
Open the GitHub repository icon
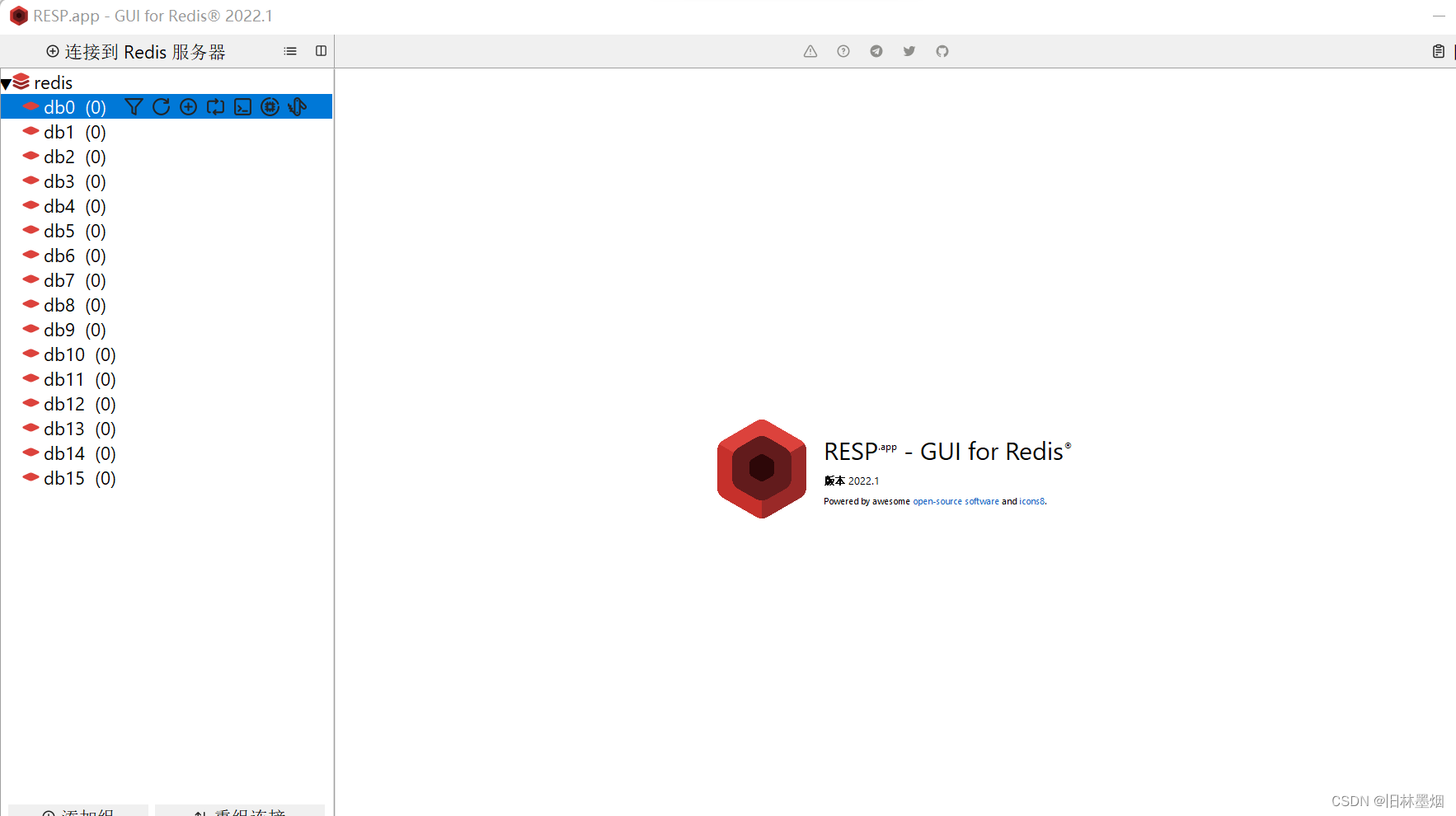click(x=942, y=51)
